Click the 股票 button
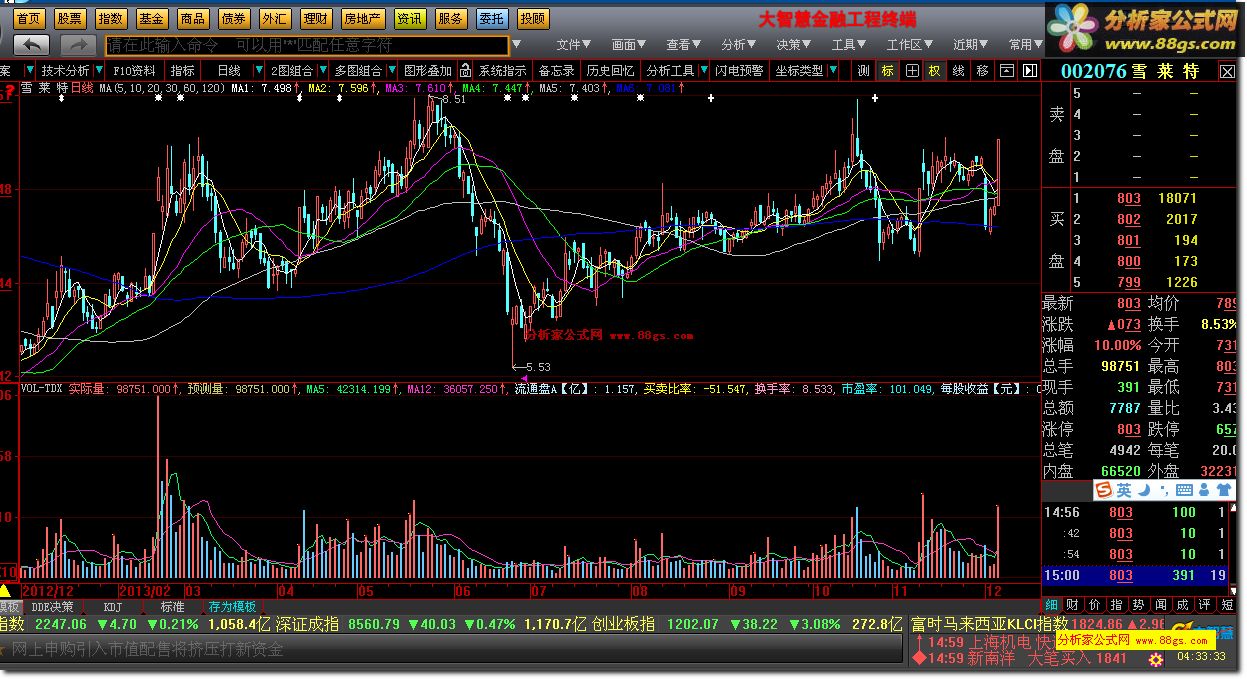This screenshot has height=679, width=1247. (70, 18)
